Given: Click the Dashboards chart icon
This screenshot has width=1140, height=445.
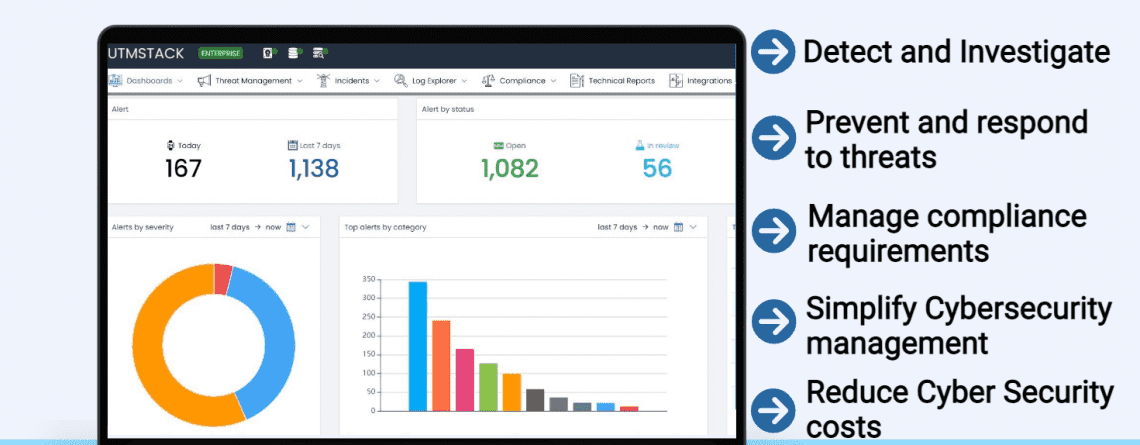Looking at the screenshot, I should click(116, 81).
